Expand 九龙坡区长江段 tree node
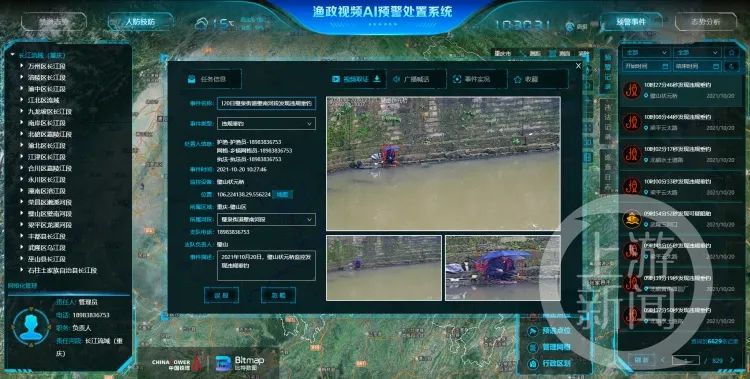This screenshot has height=379, width=750. pos(22,111)
